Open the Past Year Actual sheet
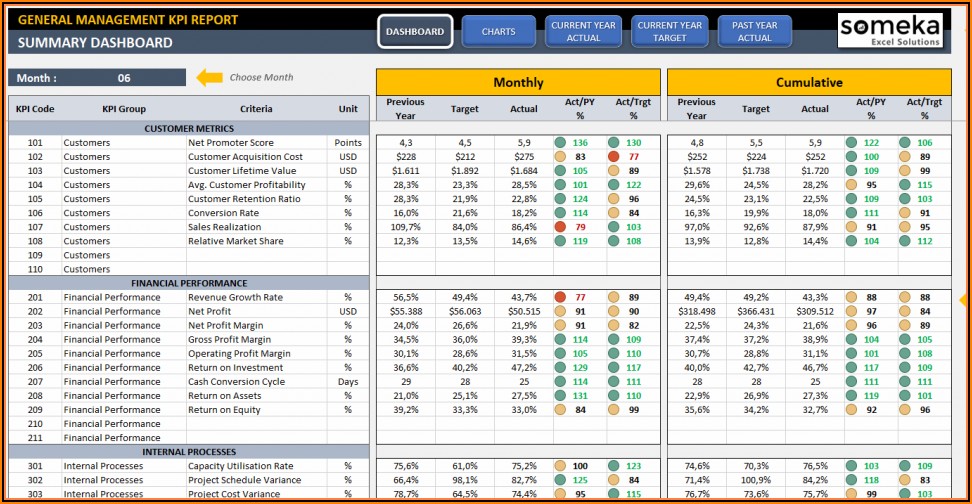The image size is (972, 504). pos(754,32)
